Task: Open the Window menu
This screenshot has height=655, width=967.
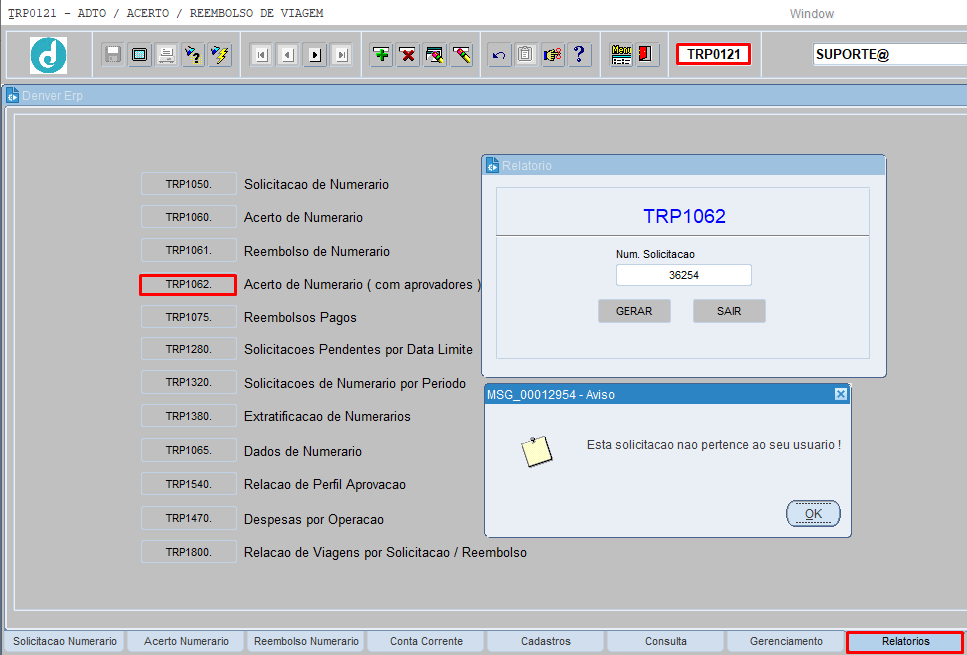Action: (x=811, y=13)
